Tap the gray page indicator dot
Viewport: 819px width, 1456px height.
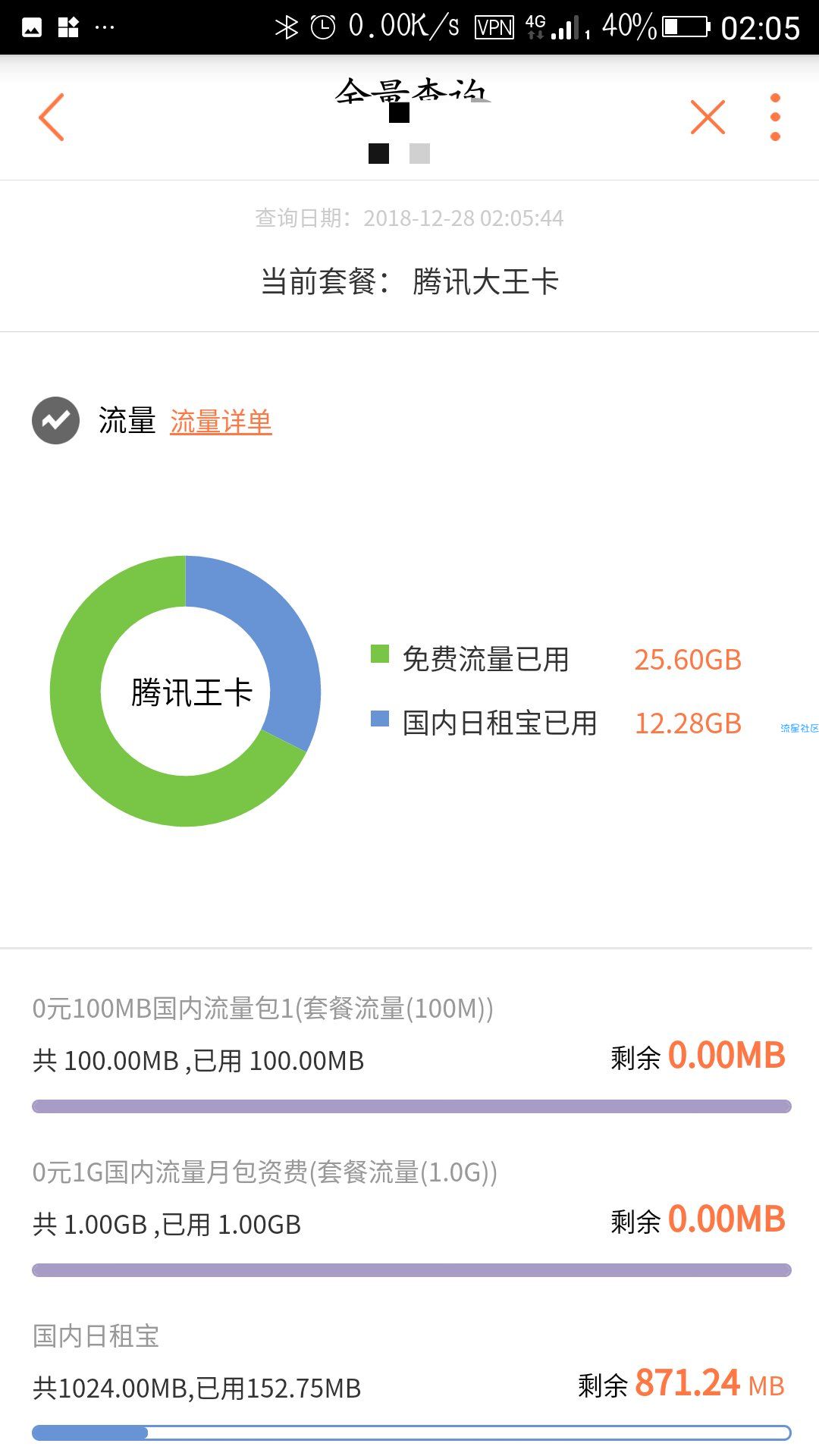pyautogui.click(x=419, y=153)
